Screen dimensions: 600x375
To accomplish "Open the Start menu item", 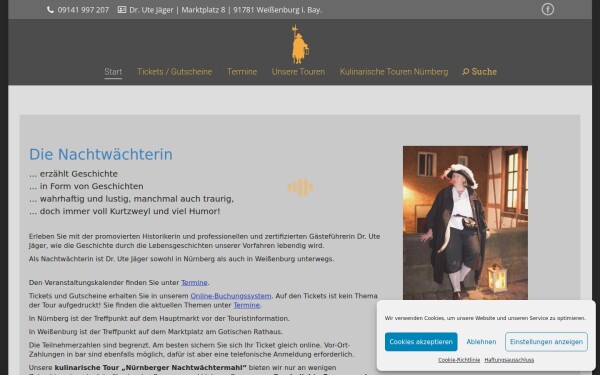I will point(113,72).
